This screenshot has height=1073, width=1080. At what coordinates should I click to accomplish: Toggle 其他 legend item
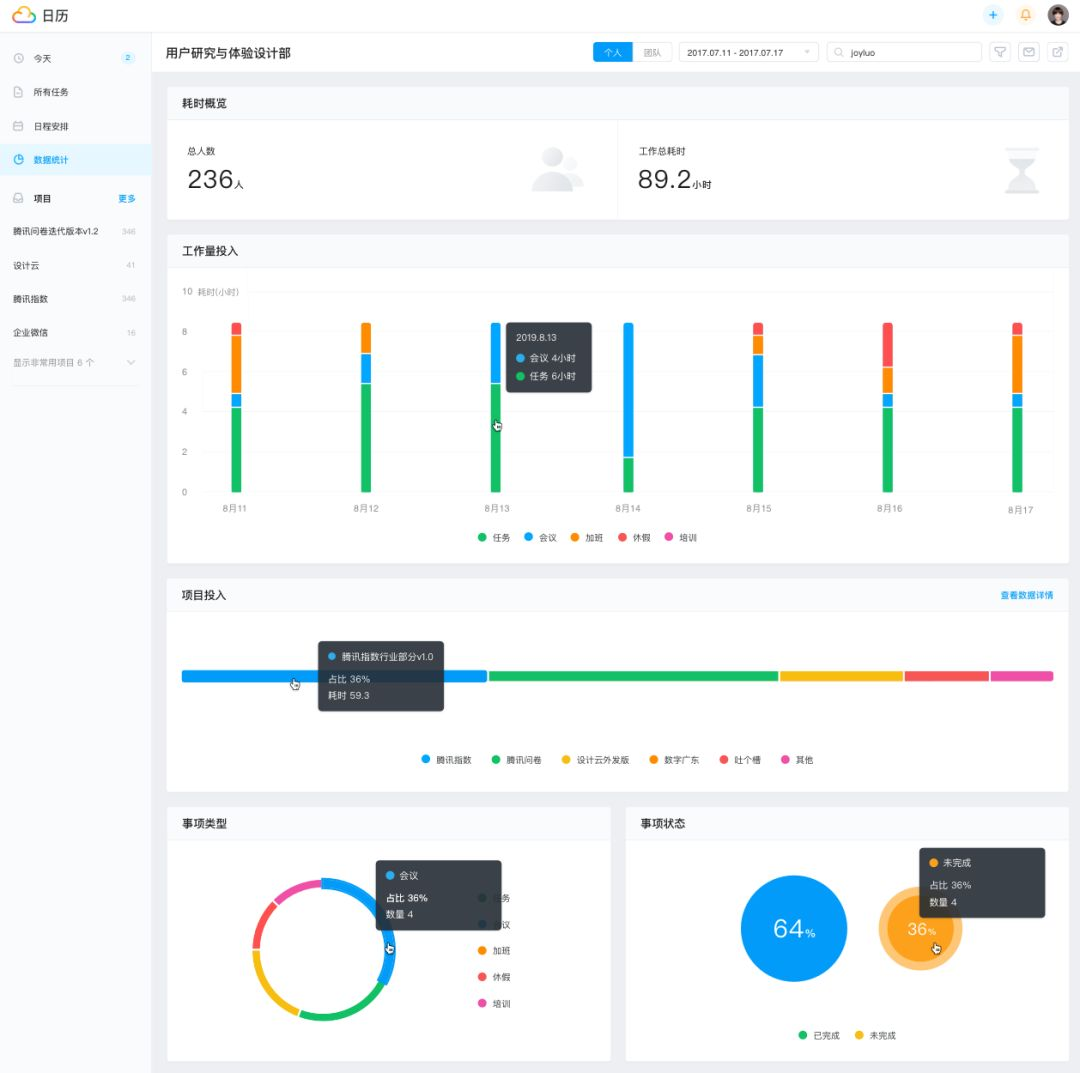(x=797, y=760)
